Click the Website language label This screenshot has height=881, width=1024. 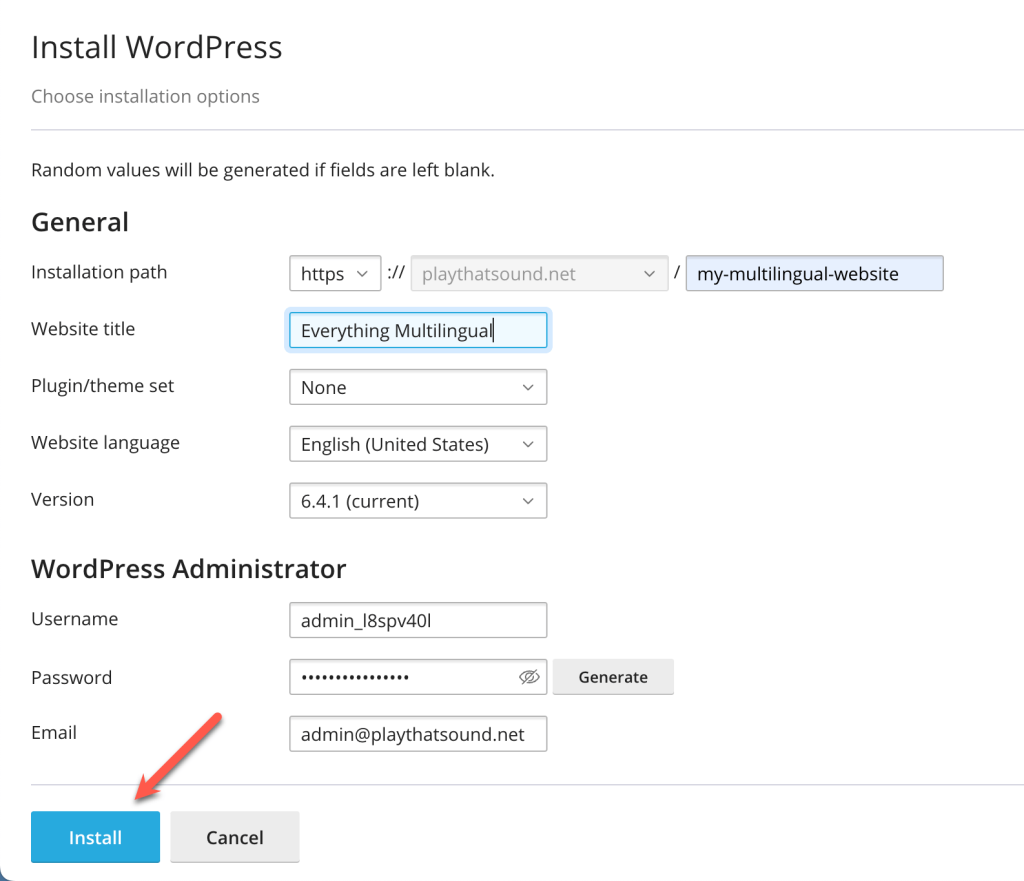105,442
